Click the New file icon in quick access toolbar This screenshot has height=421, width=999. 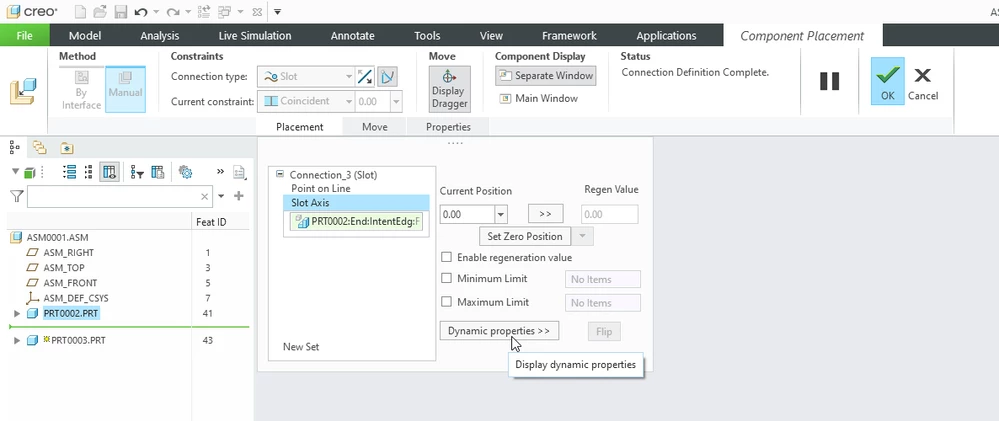pyautogui.click(x=80, y=11)
